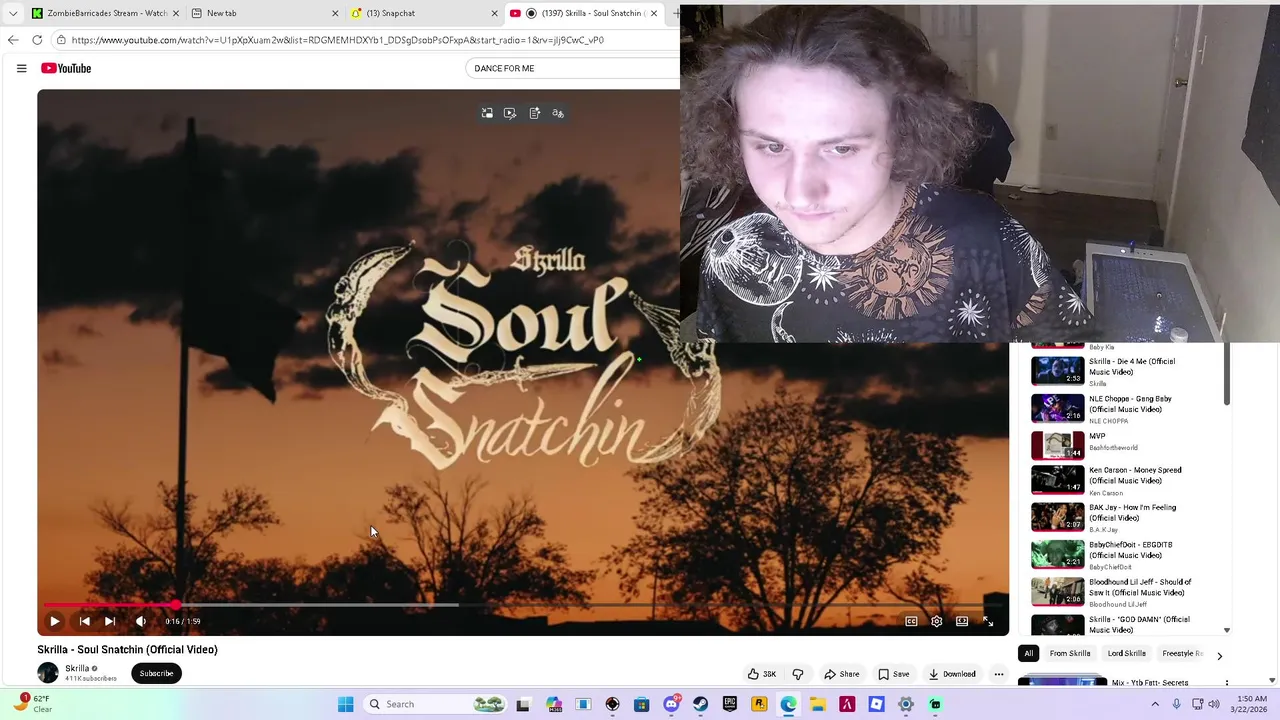Image resolution: width=1280 pixels, height=720 pixels.
Task: Save the video to a playlist
Action: 893,674
